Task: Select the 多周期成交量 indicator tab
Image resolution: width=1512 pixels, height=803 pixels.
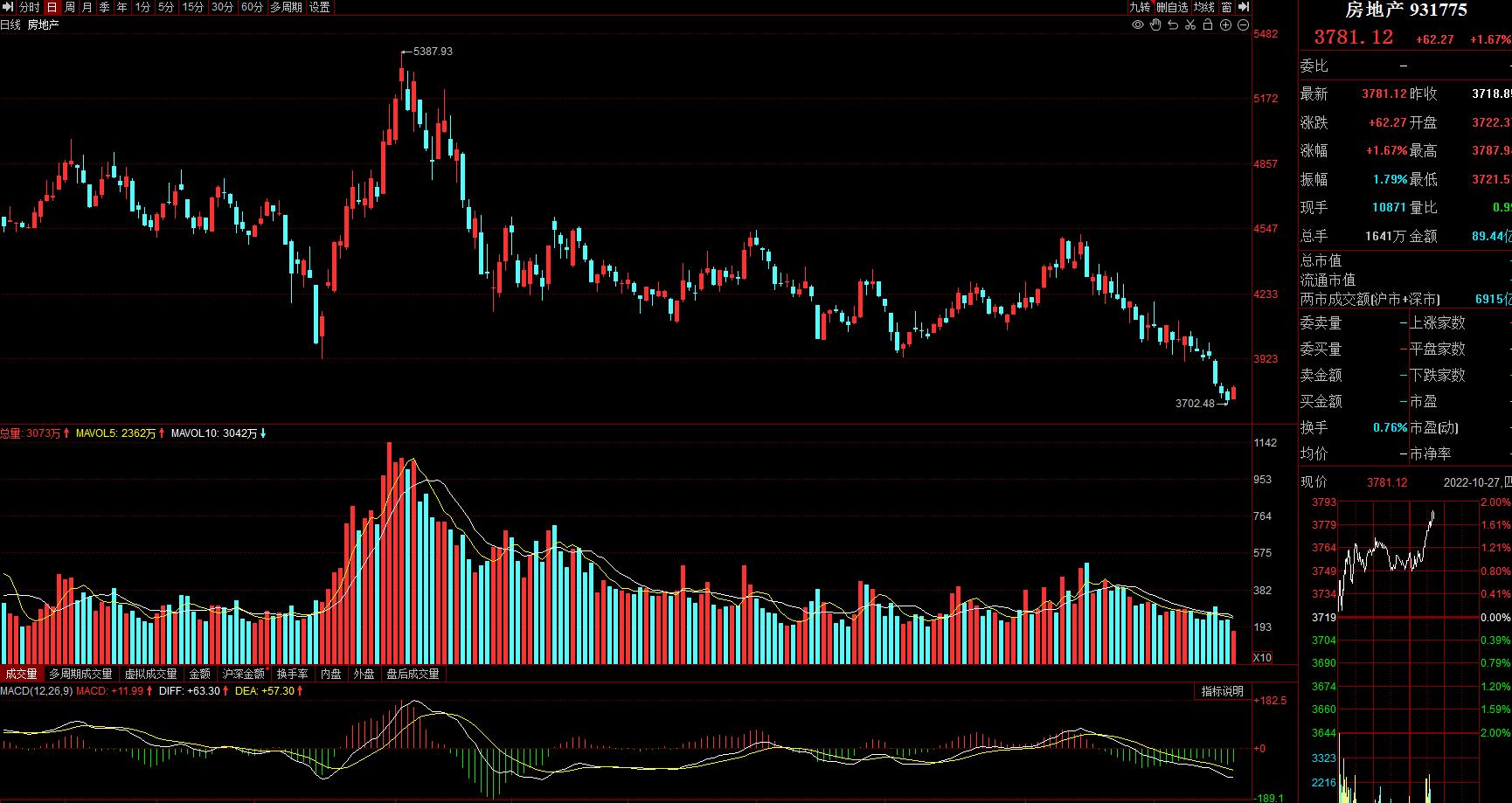Action: pyautogui.click(x=80, y=674)
